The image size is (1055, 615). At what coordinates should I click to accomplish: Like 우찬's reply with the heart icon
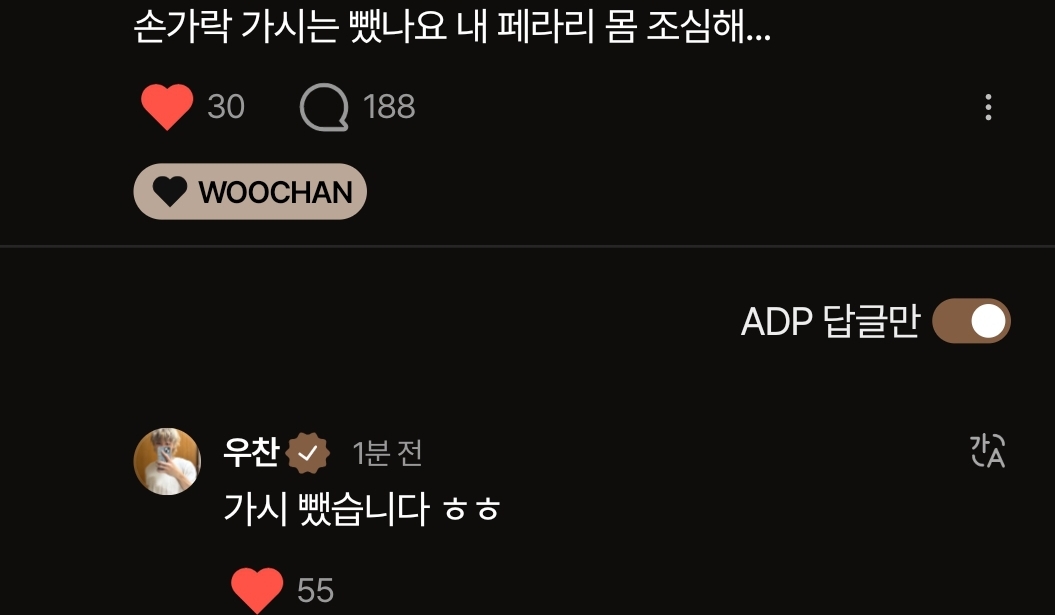click(x=257, y=589)
